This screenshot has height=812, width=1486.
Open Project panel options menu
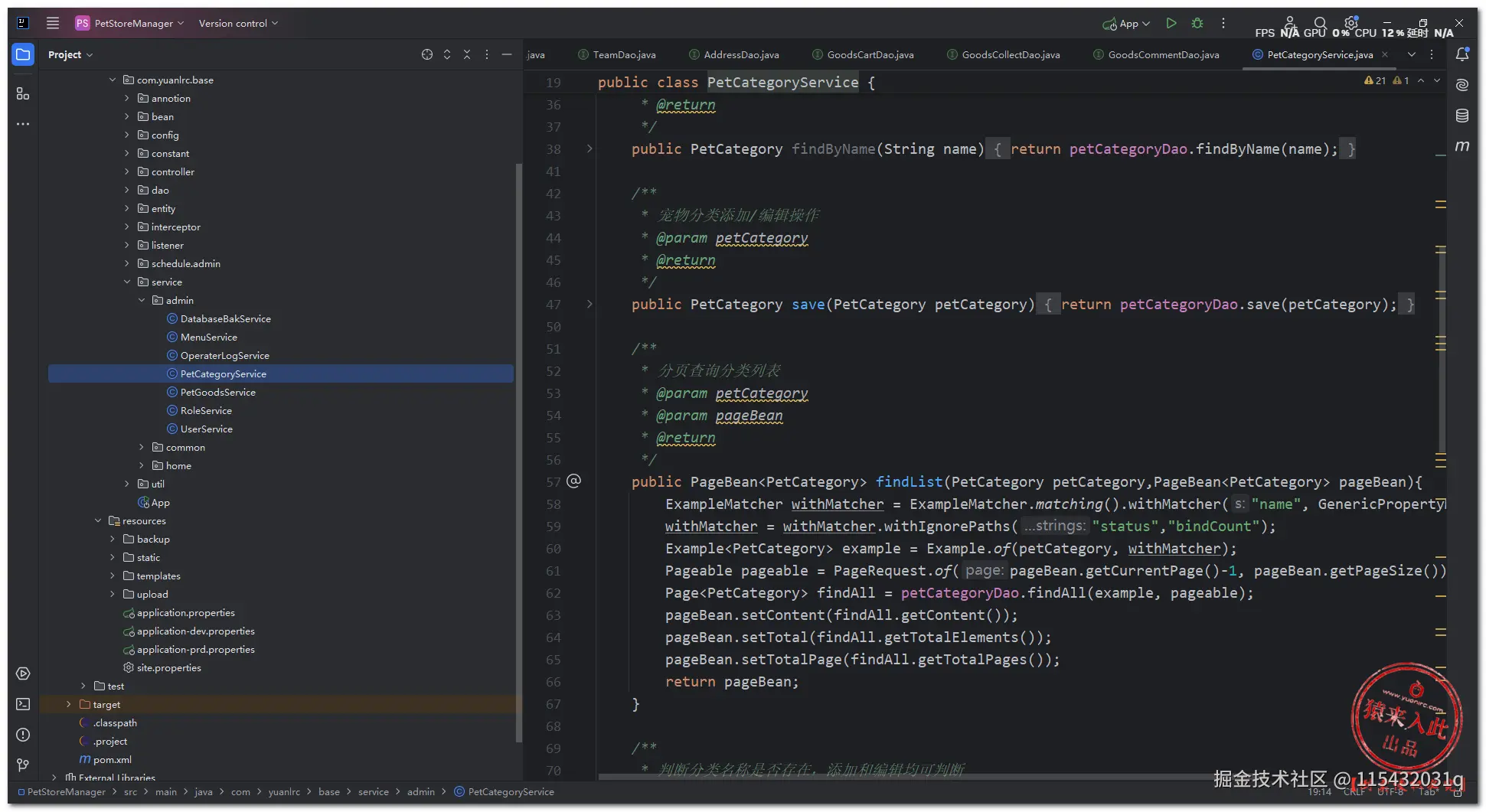[x=487, y=54]
